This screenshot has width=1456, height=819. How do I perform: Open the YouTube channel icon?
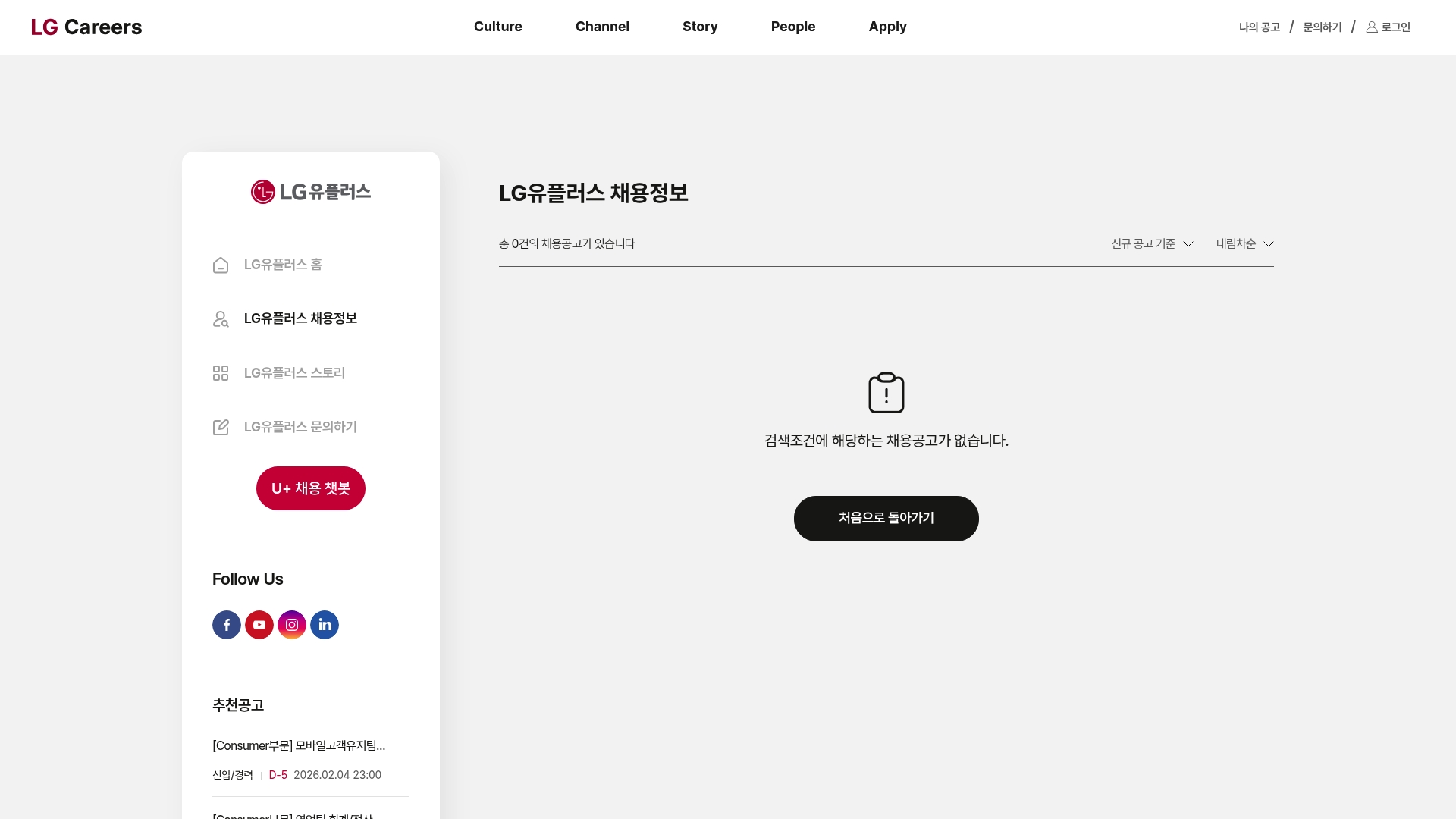click(x=259, y=624)
